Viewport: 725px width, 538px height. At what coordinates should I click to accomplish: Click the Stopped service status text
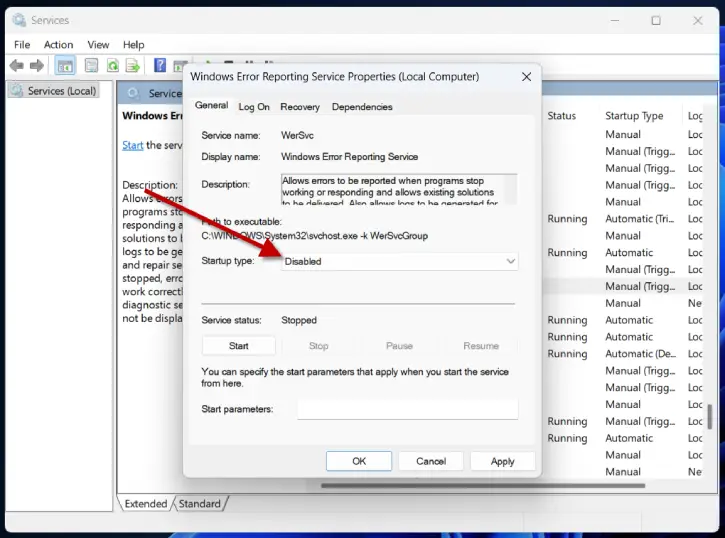[x=299, y=320]
